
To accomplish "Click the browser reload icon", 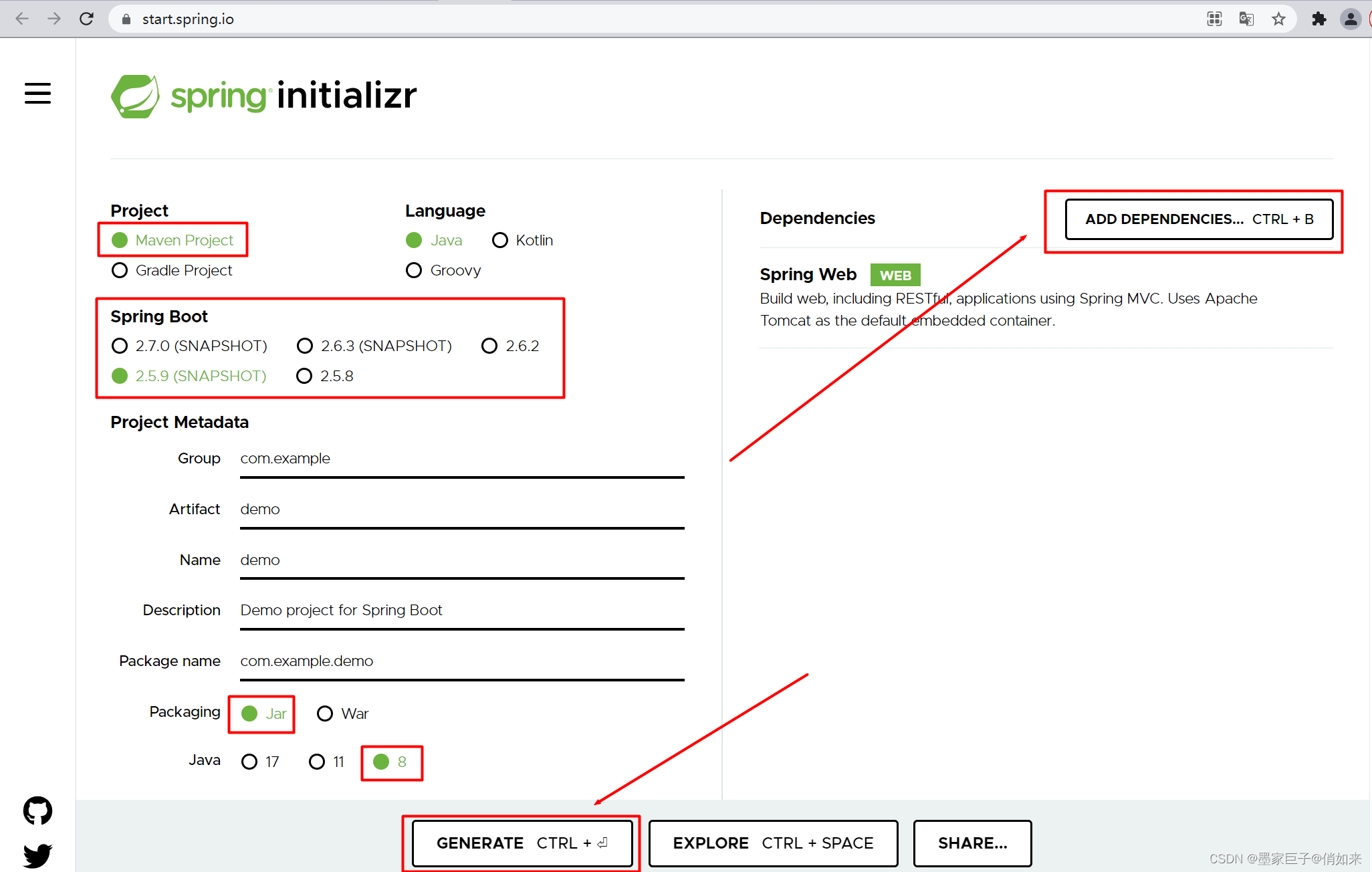I will (86, 19).
